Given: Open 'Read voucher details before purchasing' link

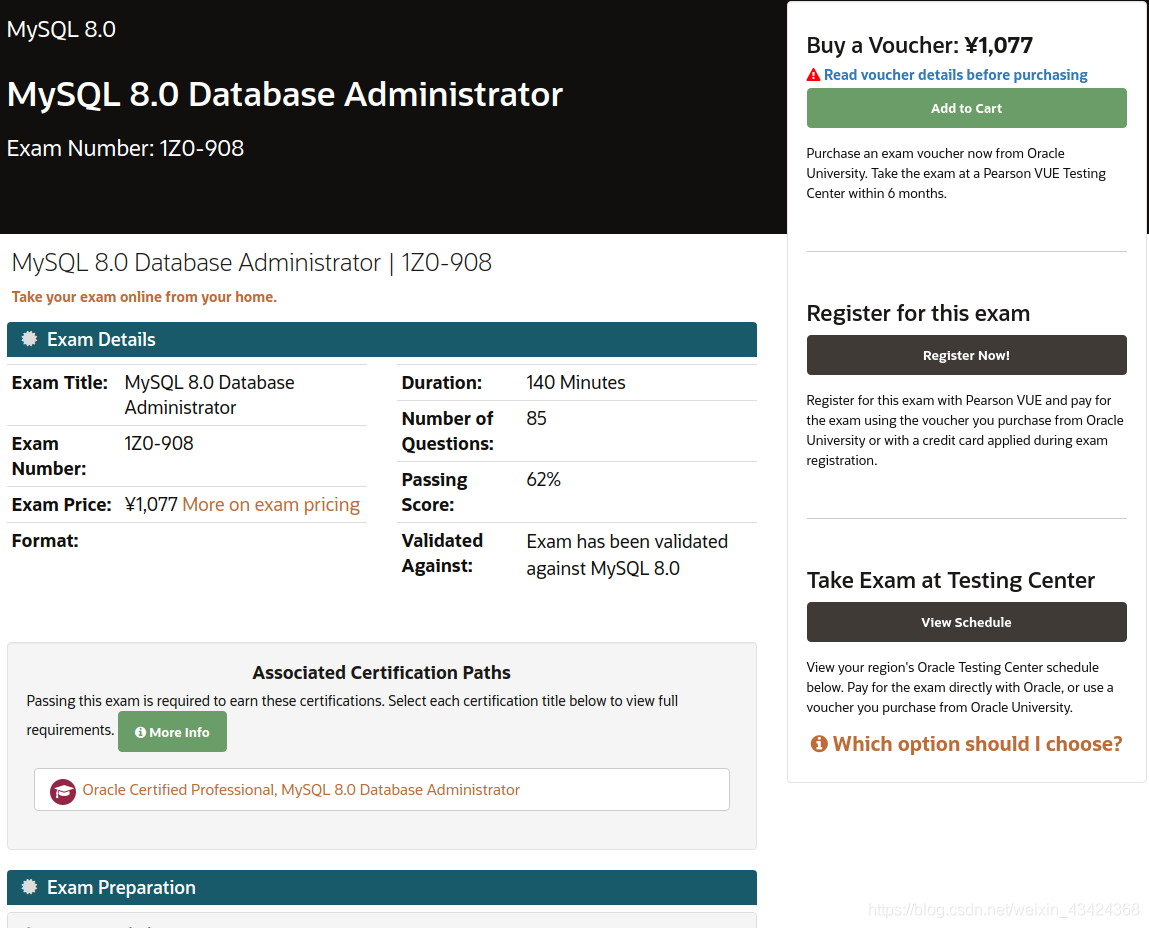Looking at the screenshot, I should coord(954,74).
